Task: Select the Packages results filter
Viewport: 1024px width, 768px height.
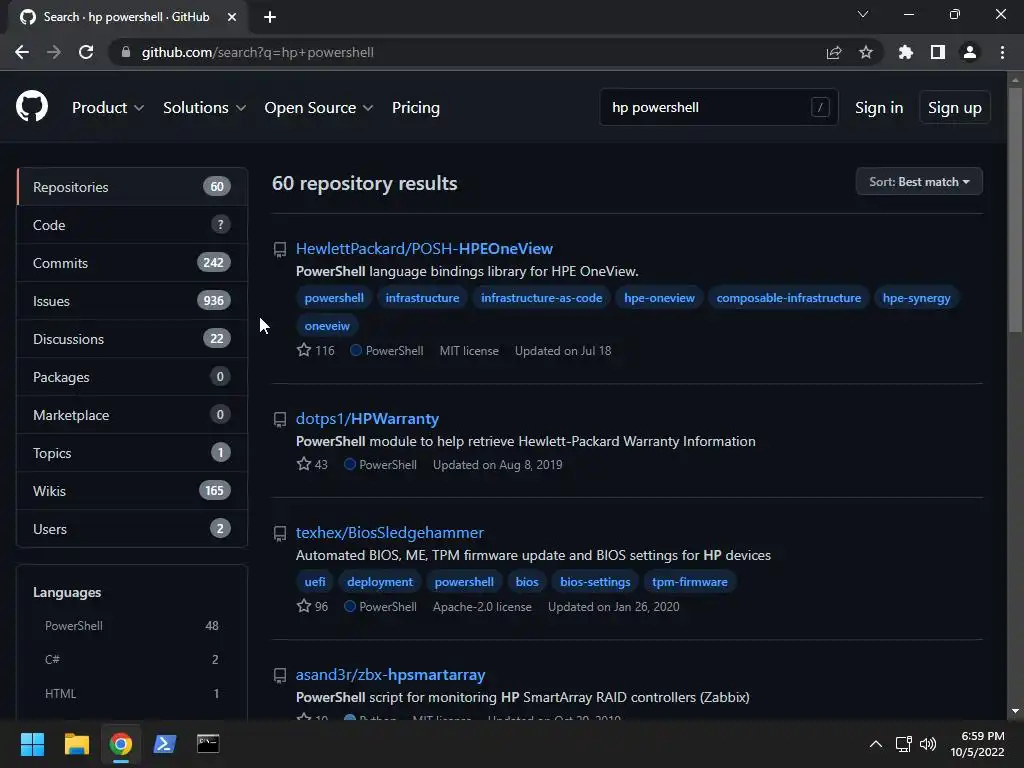Action: 132,377
